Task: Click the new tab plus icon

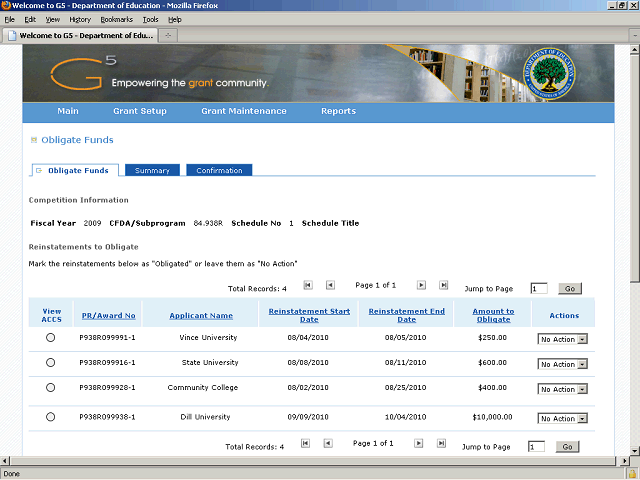Action: 168,36
